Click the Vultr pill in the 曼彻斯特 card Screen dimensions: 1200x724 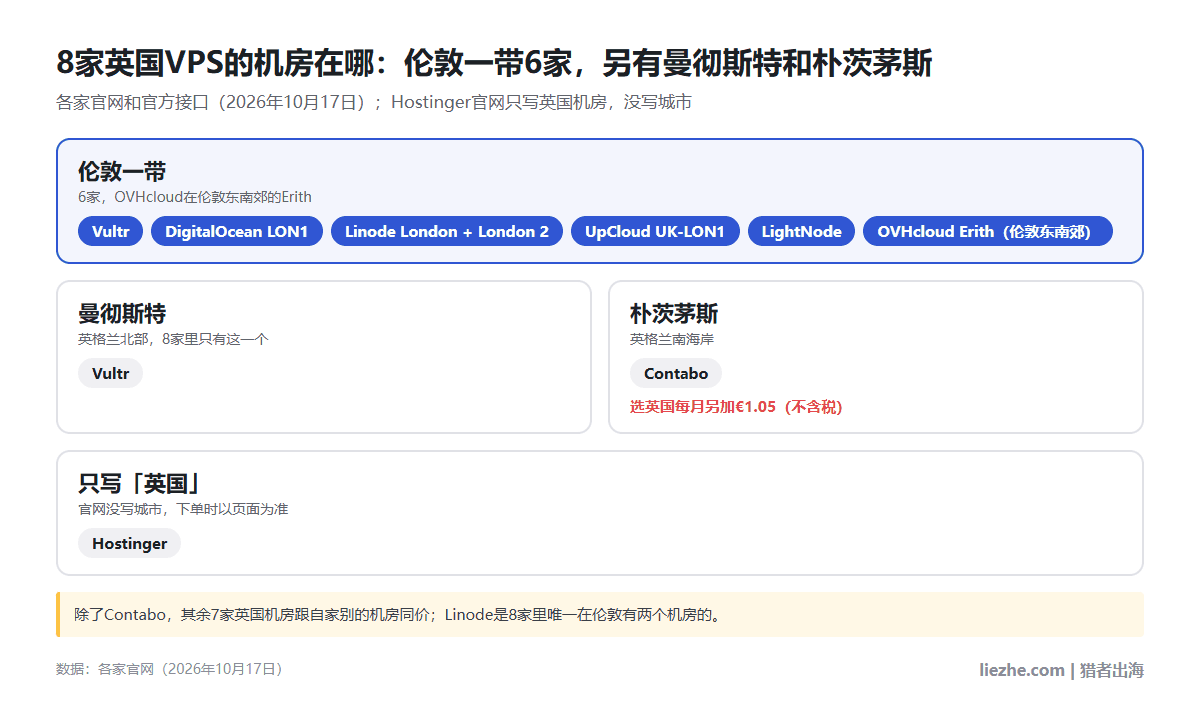110,373
